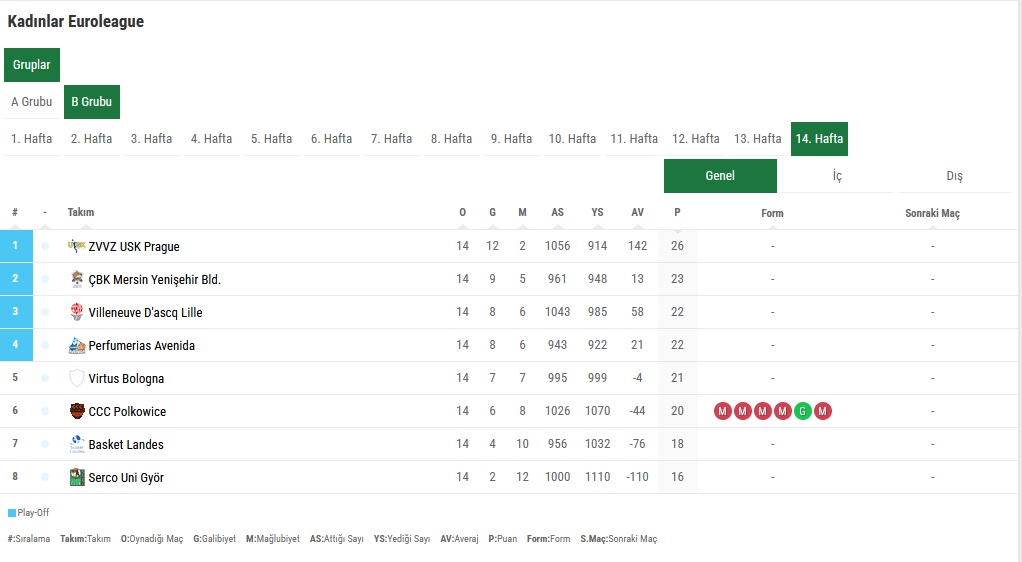Click the first red M form badge
The height and width of the screenshot is (562, 1022).
click(722, 411)
